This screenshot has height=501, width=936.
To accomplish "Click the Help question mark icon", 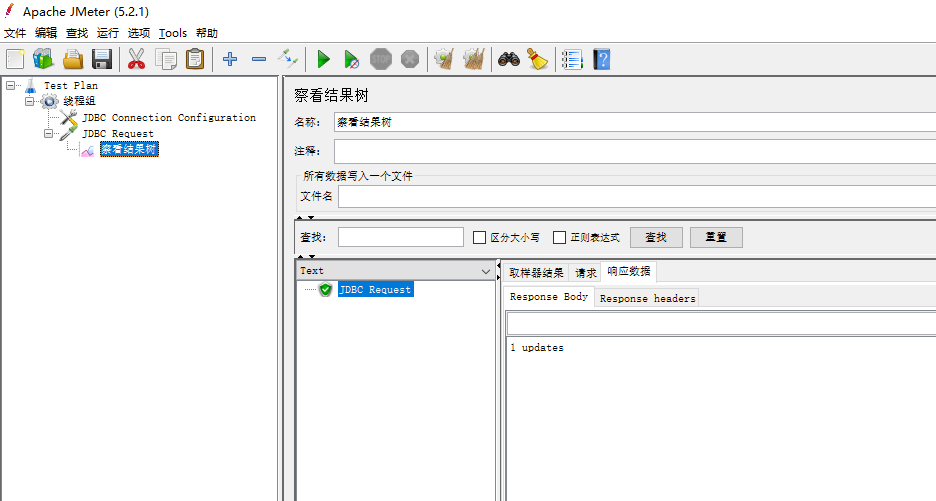I will click(x=601, y=60).
